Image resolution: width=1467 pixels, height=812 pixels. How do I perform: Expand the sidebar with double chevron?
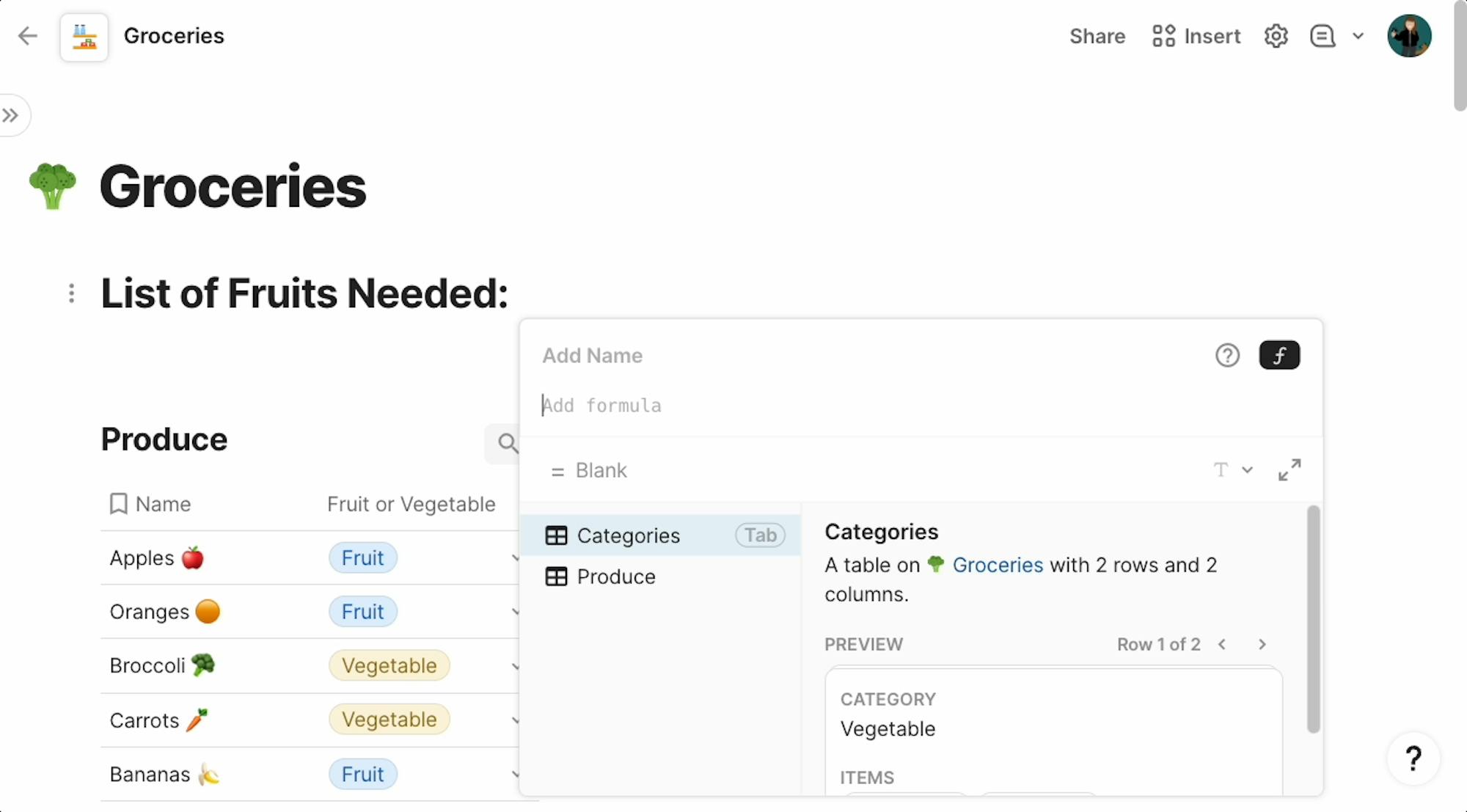click(x=10, y=115)
